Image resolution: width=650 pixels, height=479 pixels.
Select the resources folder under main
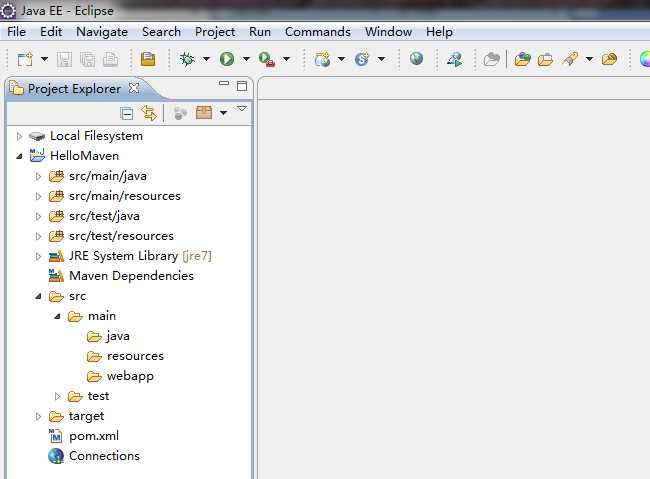click(135, 356)
